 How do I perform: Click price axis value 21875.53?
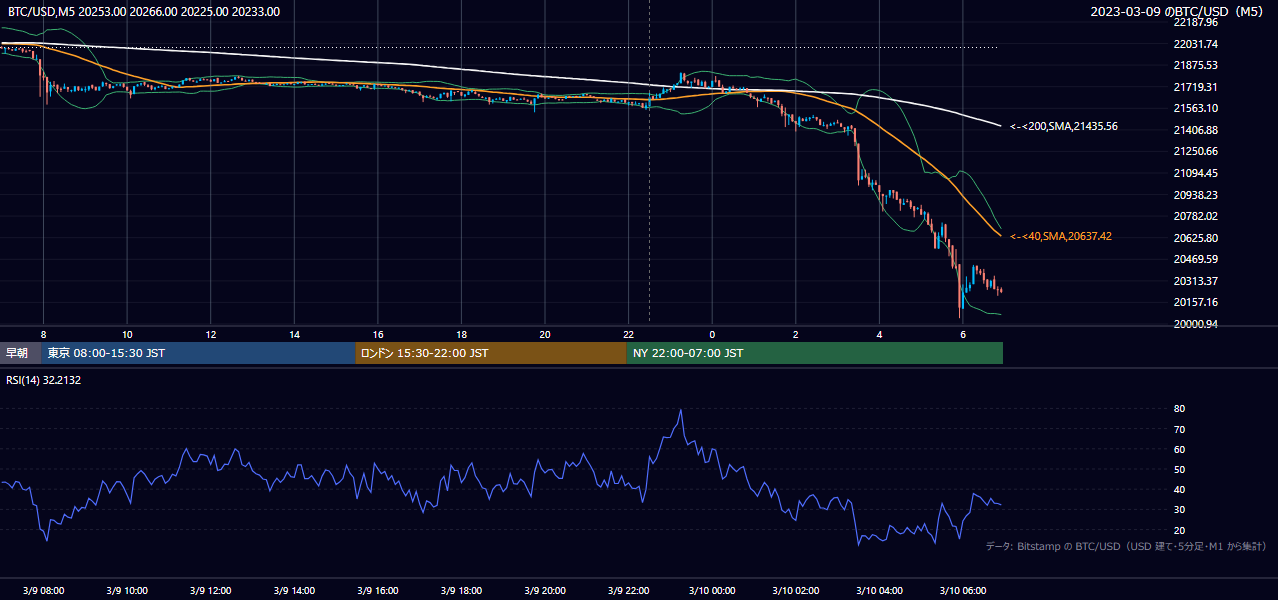point(1195,65)
